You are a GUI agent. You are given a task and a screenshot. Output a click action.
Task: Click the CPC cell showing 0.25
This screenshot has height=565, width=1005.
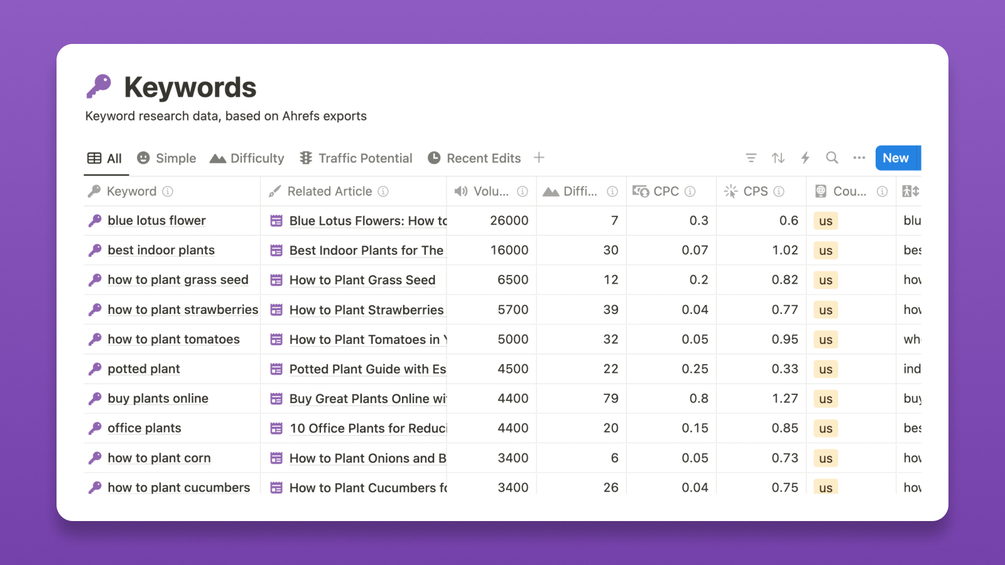point(671,368)
